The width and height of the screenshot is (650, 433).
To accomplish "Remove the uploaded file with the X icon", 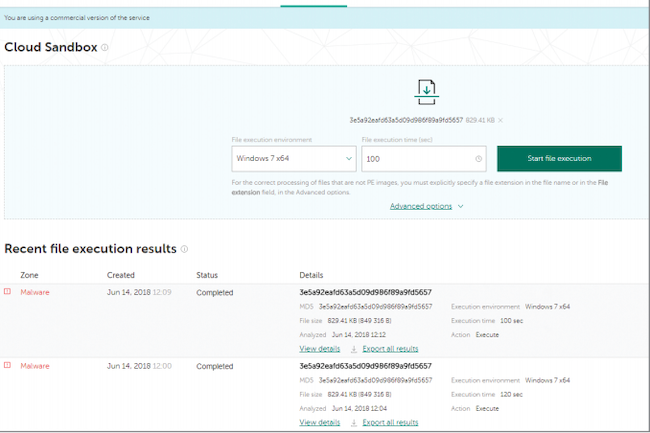I will 500,121.
